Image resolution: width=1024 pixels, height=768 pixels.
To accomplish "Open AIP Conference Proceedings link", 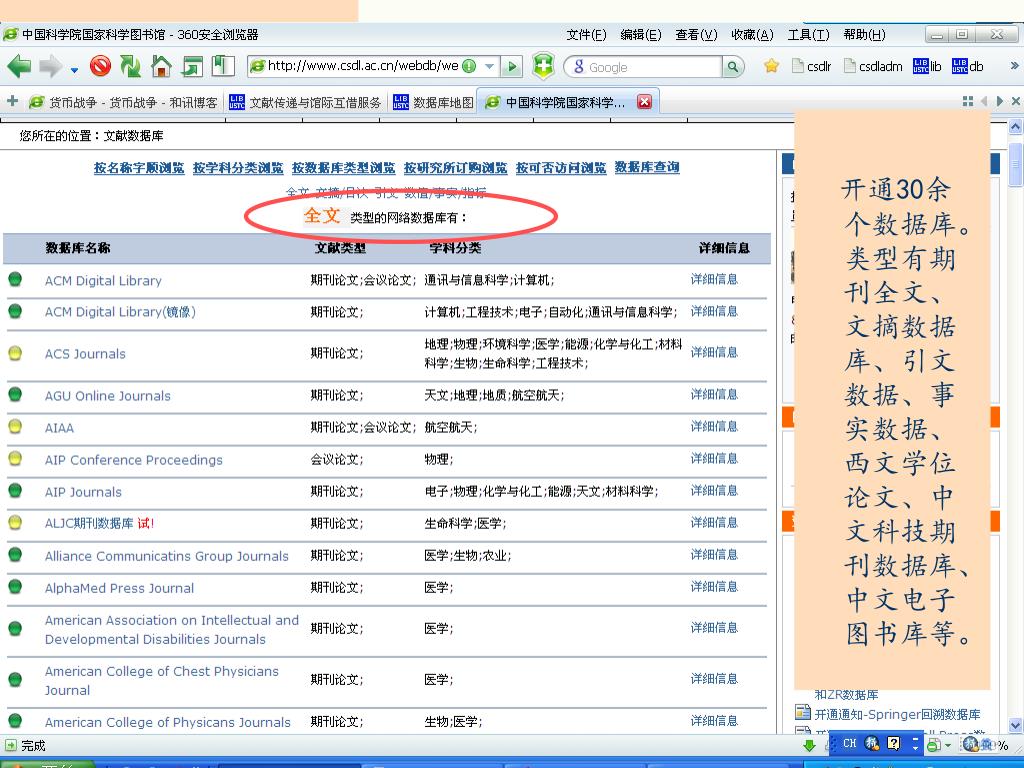I will [134, 460].
